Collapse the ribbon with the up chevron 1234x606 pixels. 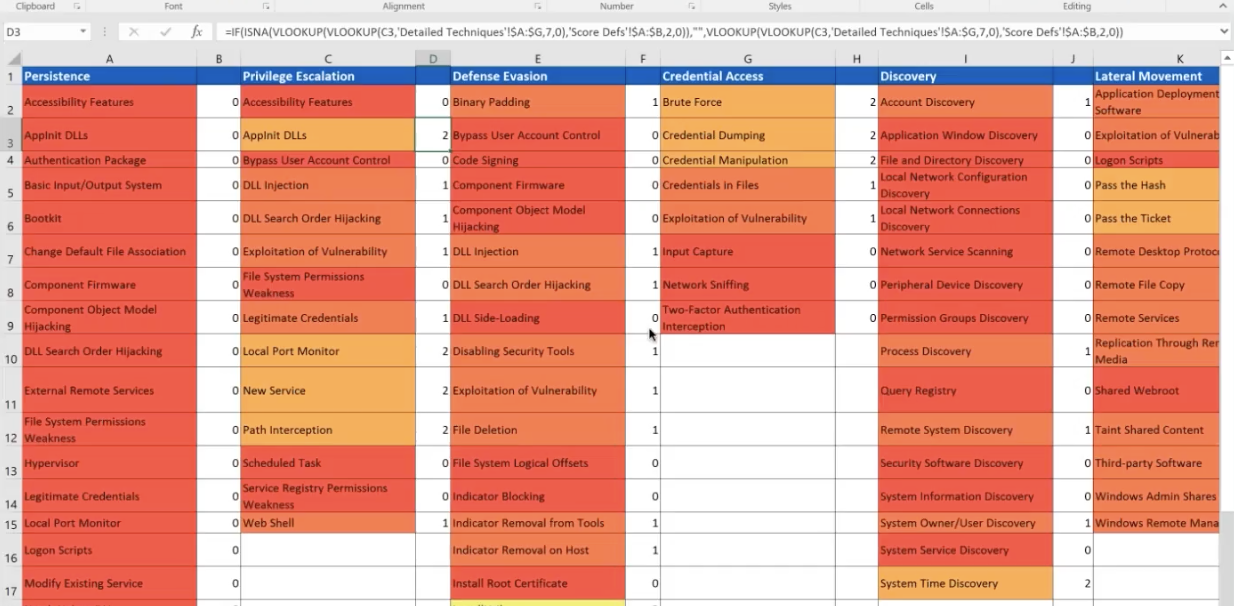(1222, 7)
